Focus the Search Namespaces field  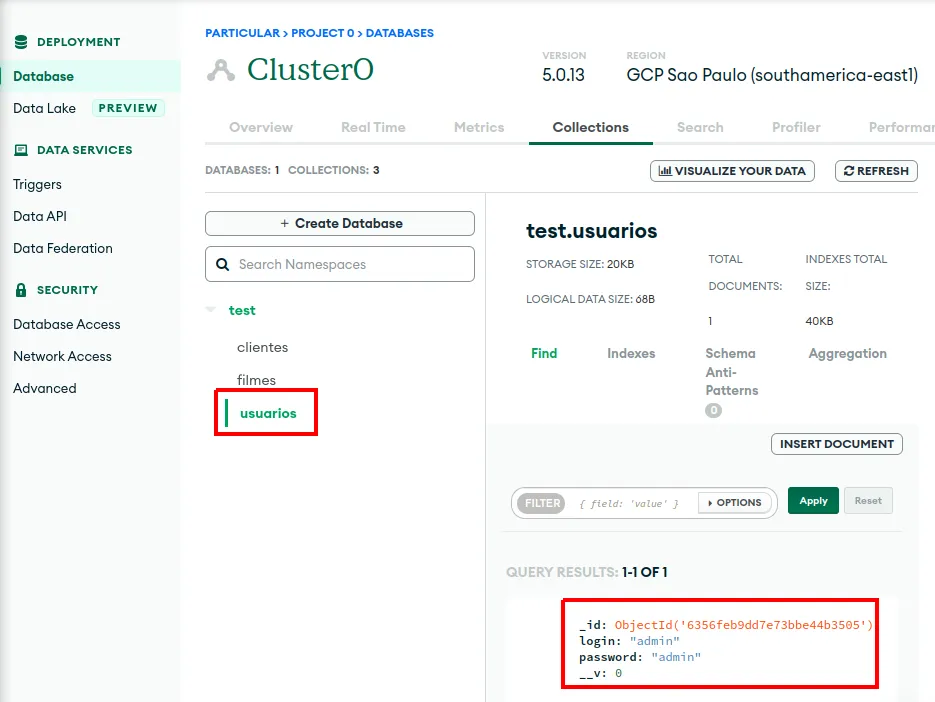pyautogui.click(x=340, y=264)
